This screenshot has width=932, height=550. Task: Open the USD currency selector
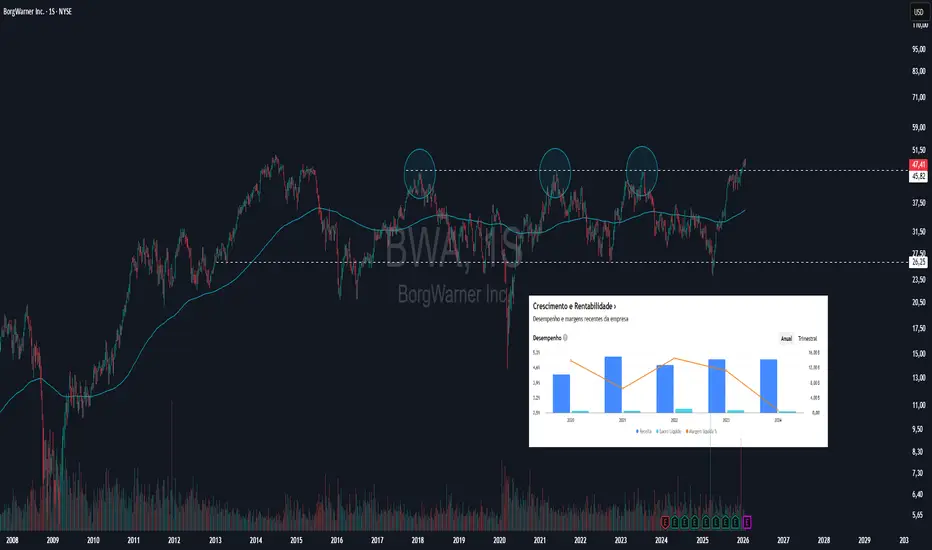[x=918, y=12]
